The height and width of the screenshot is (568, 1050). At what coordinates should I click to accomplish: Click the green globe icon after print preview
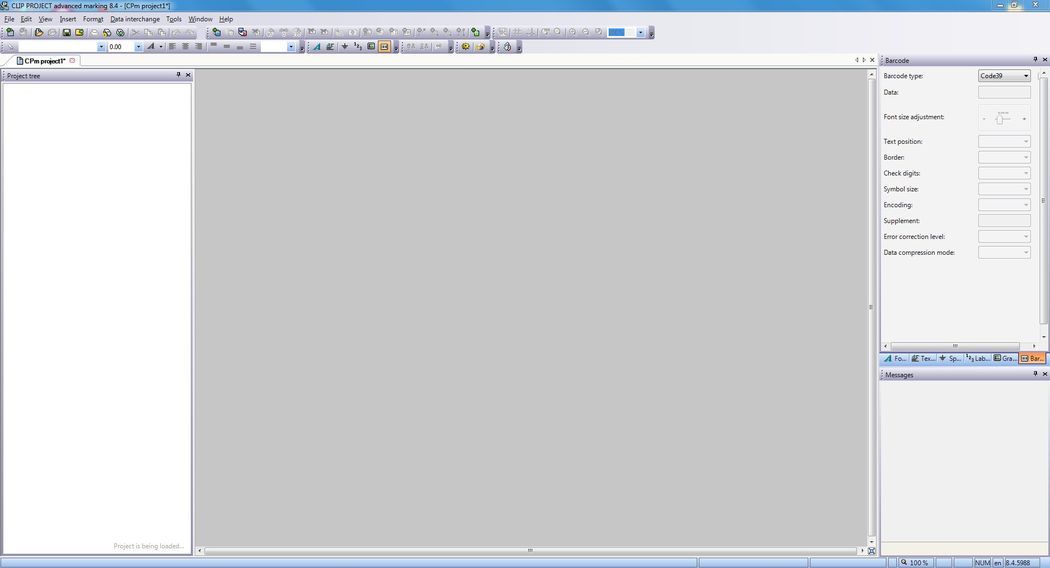click(x=121, y=32)
